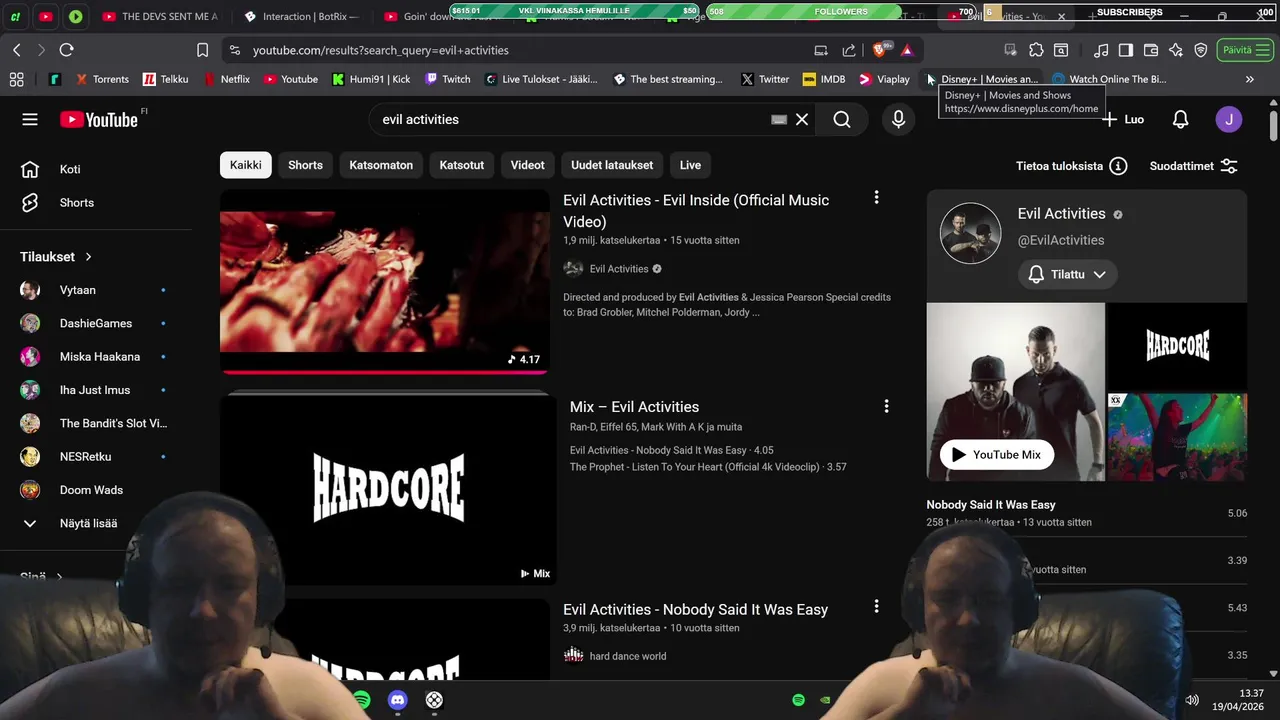This screenshot has width=1280, height=720.
Task: Reload the current page
Action: [67, 50]
